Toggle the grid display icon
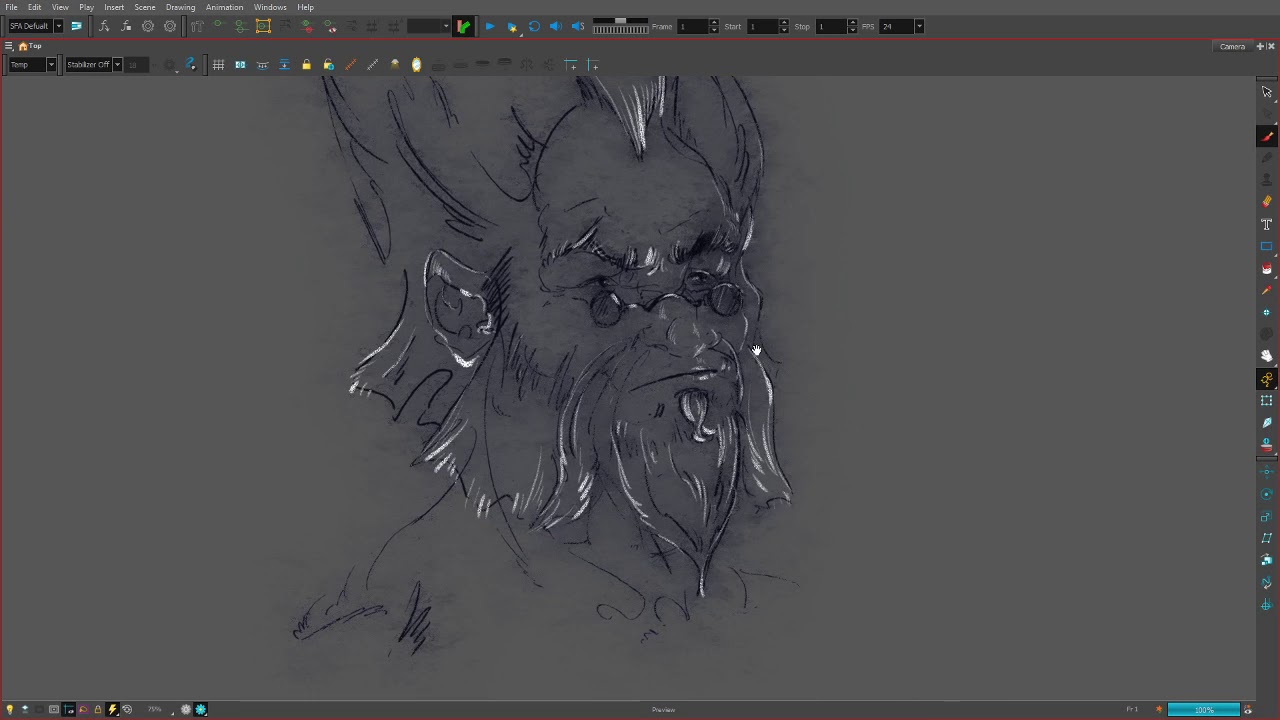The image size is (1280, 720). pos(218,65)
